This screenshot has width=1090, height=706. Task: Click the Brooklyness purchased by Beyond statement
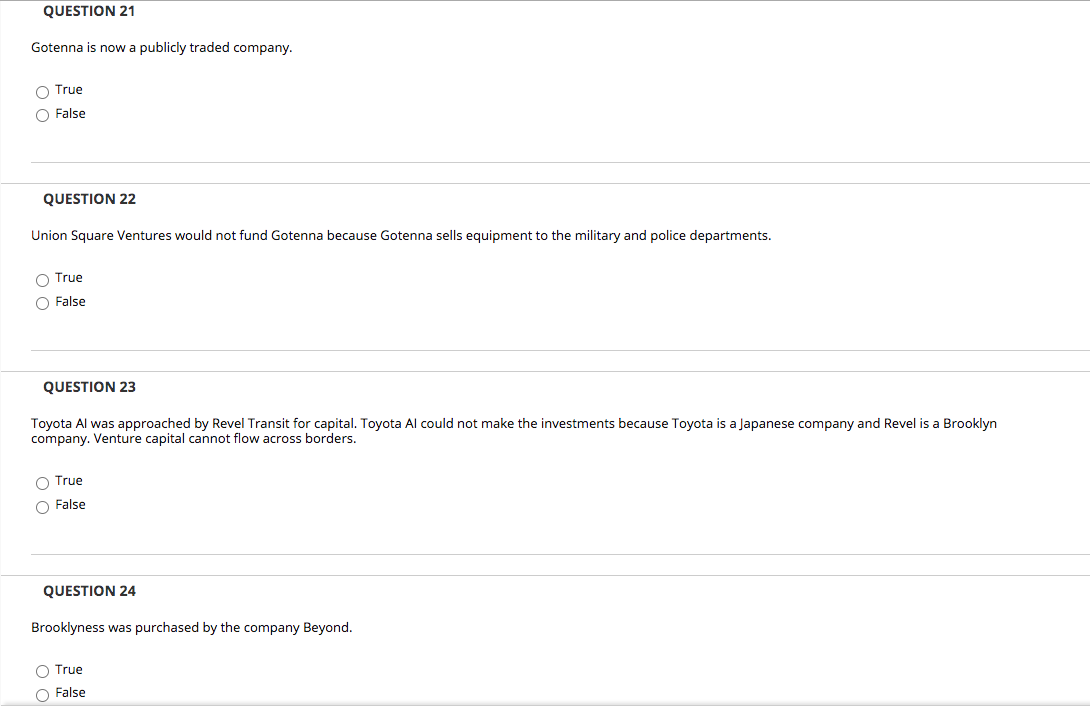pyautogui.click(x=191, y=627)
